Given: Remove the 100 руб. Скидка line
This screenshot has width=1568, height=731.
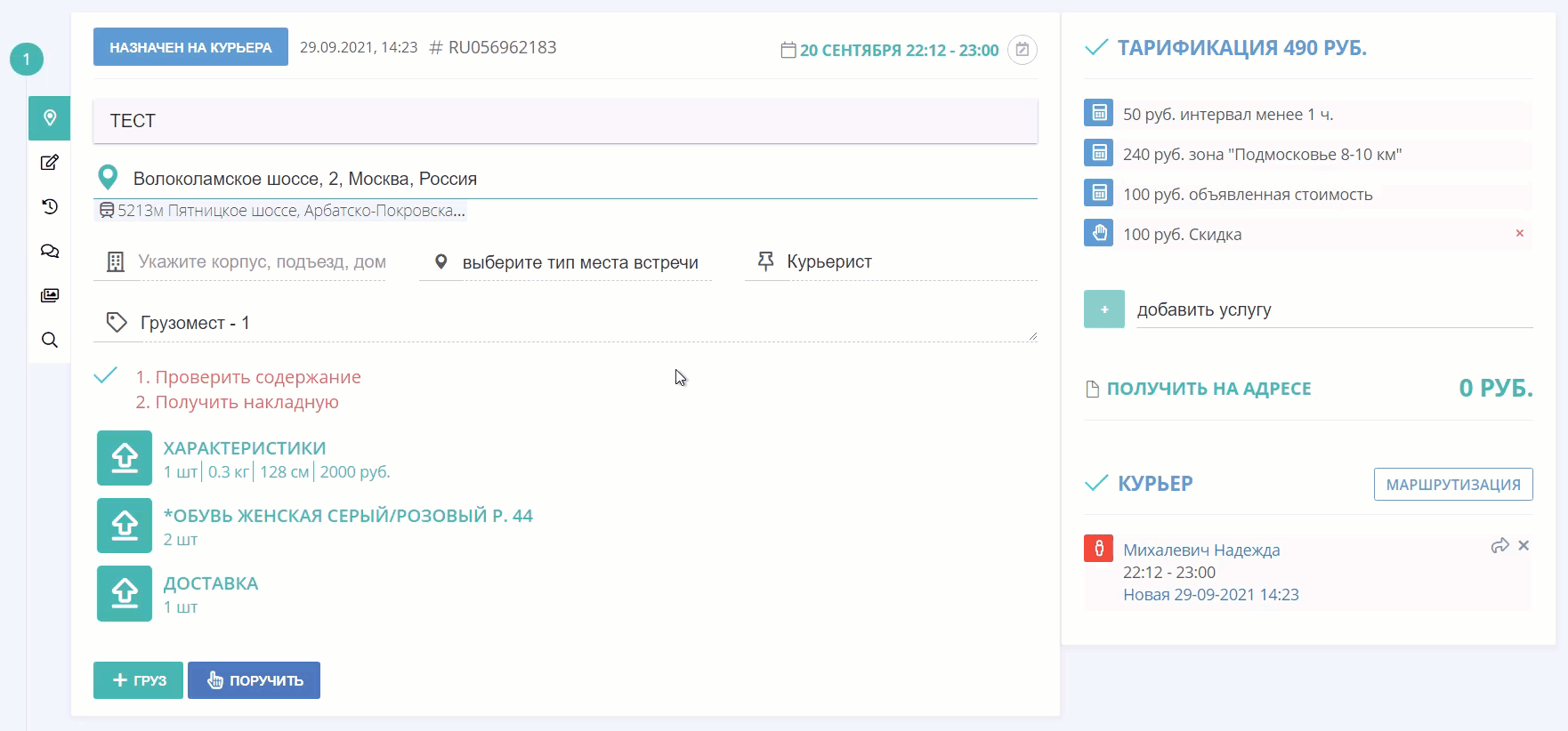Looking at the screenshot, I should [1520, 233].
